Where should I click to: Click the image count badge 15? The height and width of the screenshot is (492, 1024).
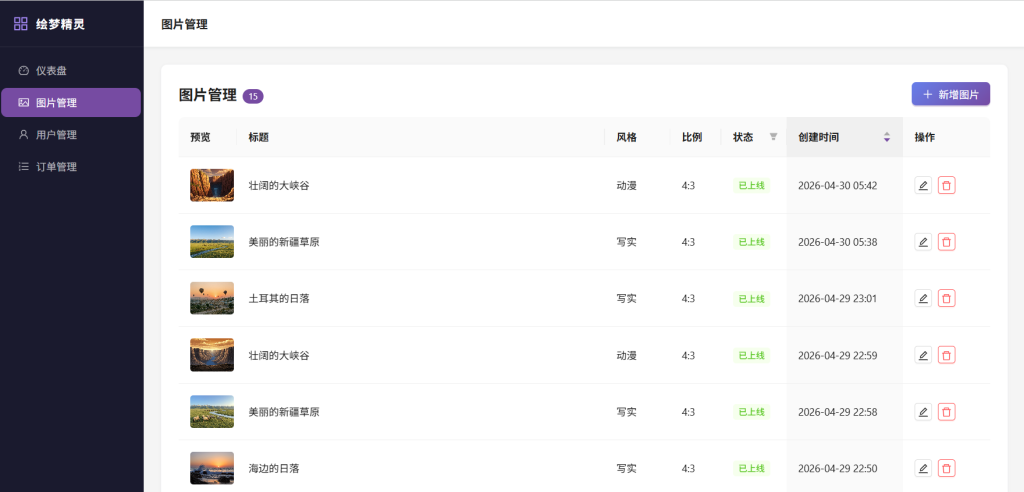coord(253,96)
